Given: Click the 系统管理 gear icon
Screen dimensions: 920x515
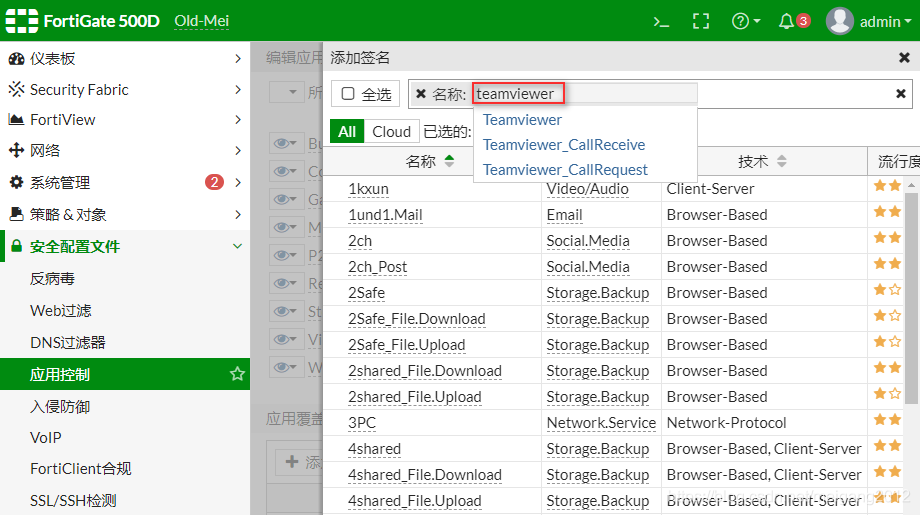Looking at the screenshot, I should tap(16, 182).
